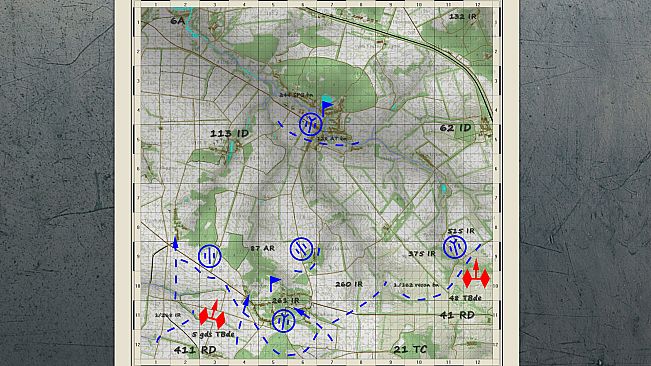This screenshot has width=651, height=366.
Task: Click the 113 ID division label
Action: point(229,134)
